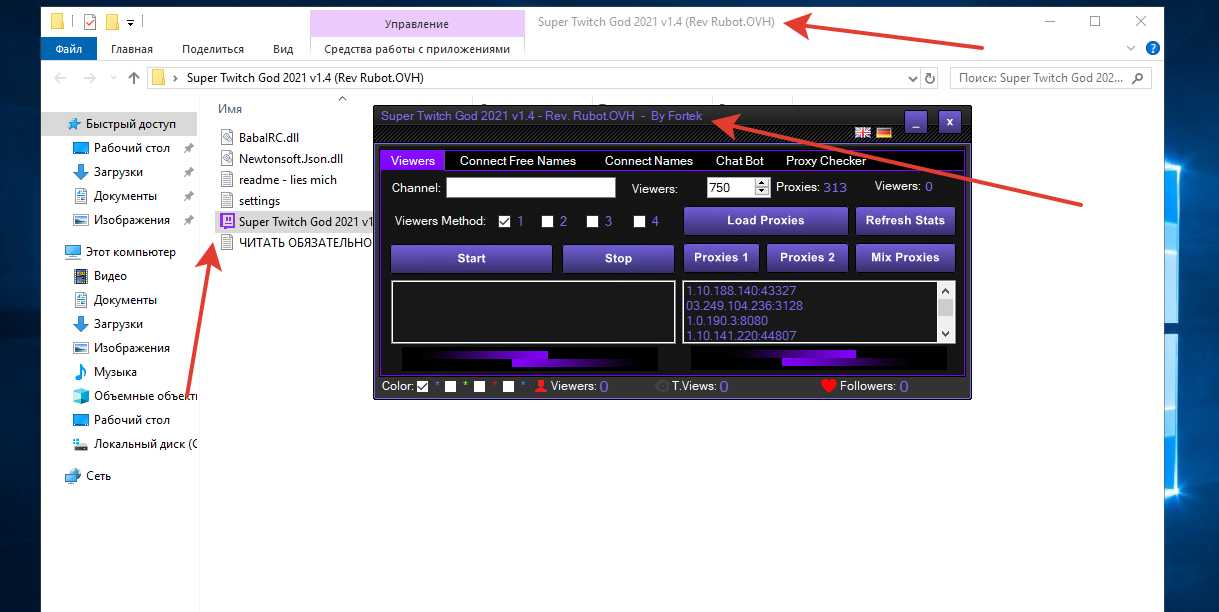Click the red Viewers person icon in status bar

[x=541, y=386]
